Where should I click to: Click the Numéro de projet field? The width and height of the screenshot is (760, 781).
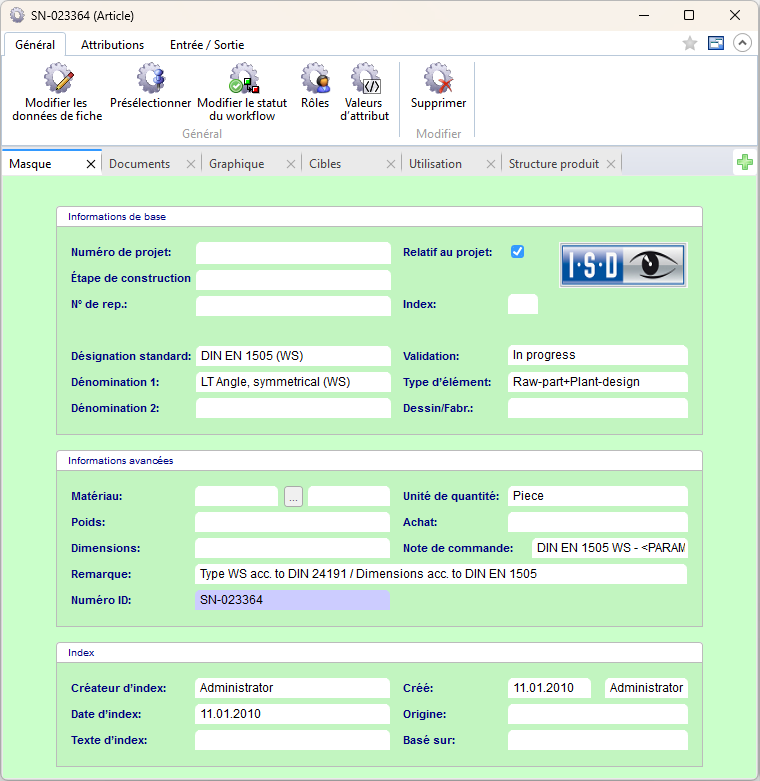click(293, 253)
